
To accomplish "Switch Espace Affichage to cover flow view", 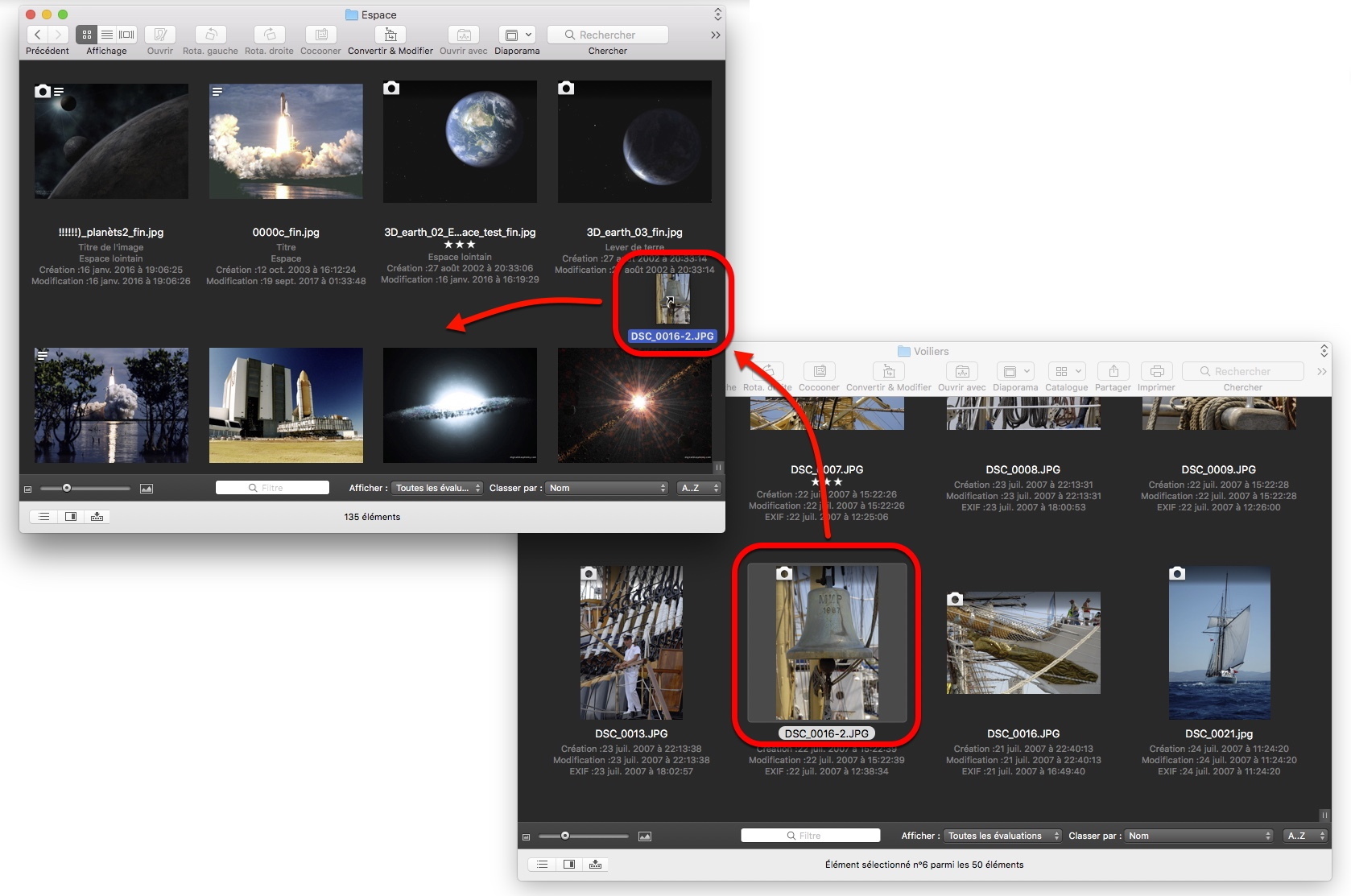I will (x=127, y=35).
